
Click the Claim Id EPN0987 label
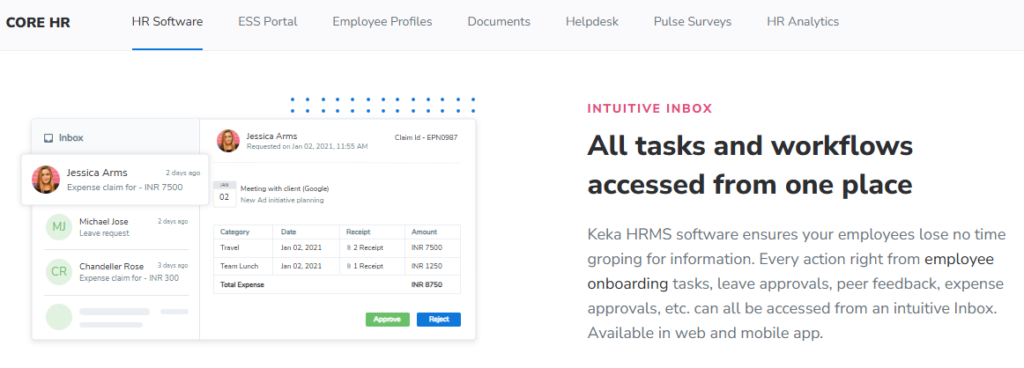click(x=426, y=138)
